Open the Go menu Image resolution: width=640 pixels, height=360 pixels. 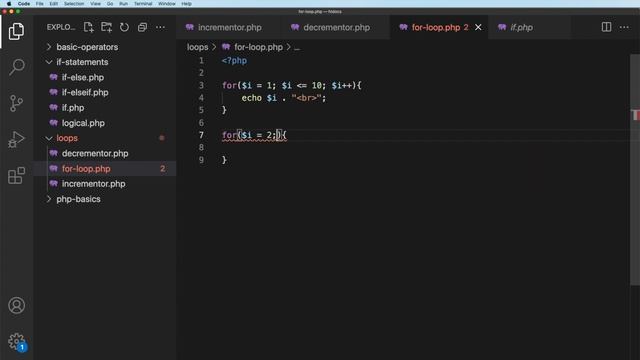point(110,4)
